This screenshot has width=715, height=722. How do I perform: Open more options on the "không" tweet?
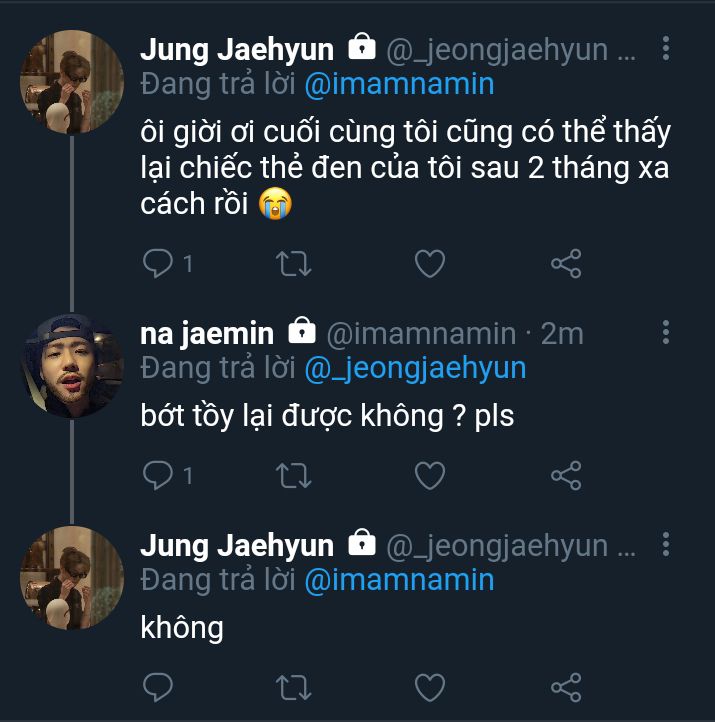click(x=667, y=546)
